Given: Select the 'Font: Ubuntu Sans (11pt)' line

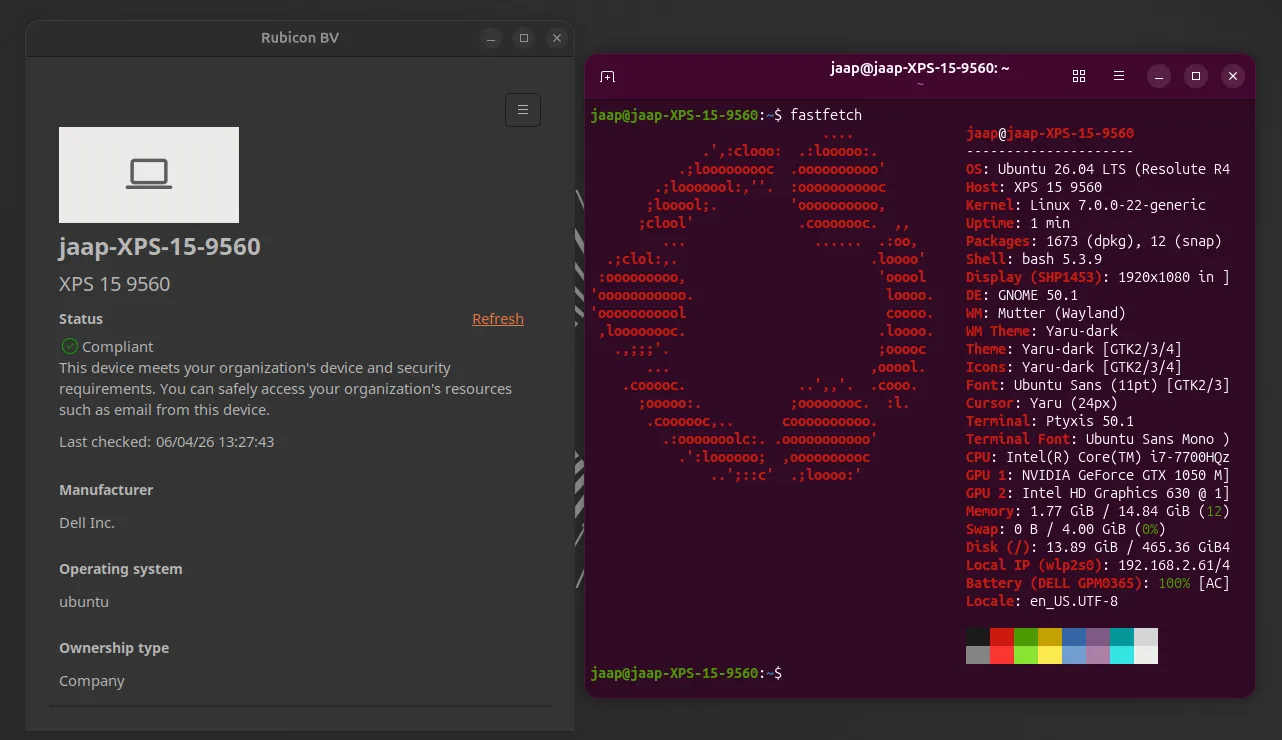Looking at the screenshot, I should pos(1098,385).
